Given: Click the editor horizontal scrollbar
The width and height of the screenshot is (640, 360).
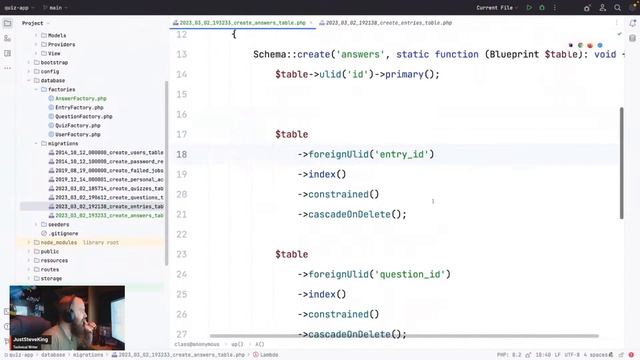Looking at the screenshot, I should [x=404, y=336].
